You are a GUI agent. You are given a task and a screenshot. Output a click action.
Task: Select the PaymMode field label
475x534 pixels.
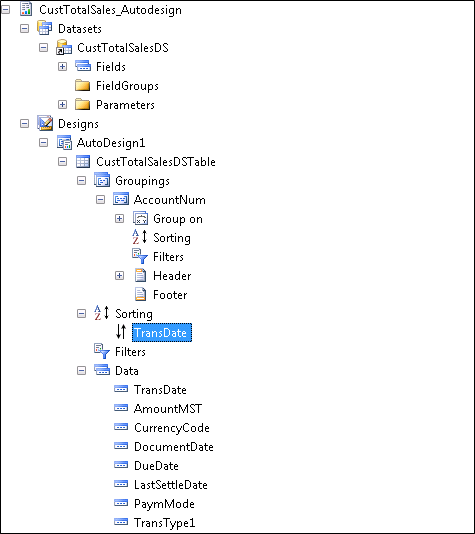[164, 503]
